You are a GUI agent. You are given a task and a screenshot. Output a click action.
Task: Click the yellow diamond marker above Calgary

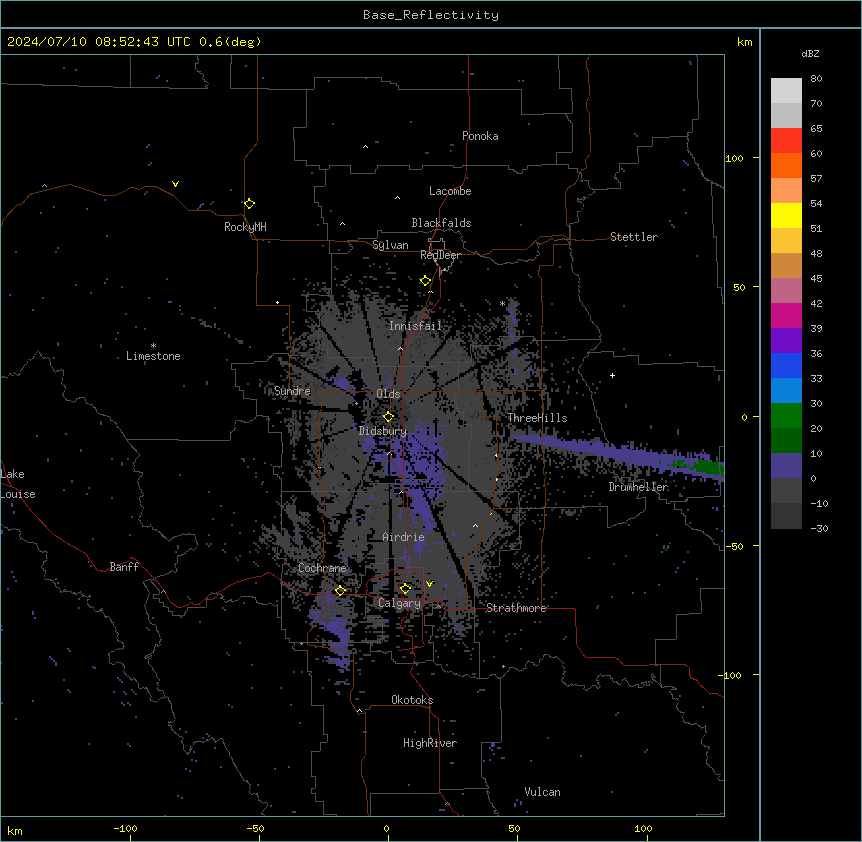[405, 589]
